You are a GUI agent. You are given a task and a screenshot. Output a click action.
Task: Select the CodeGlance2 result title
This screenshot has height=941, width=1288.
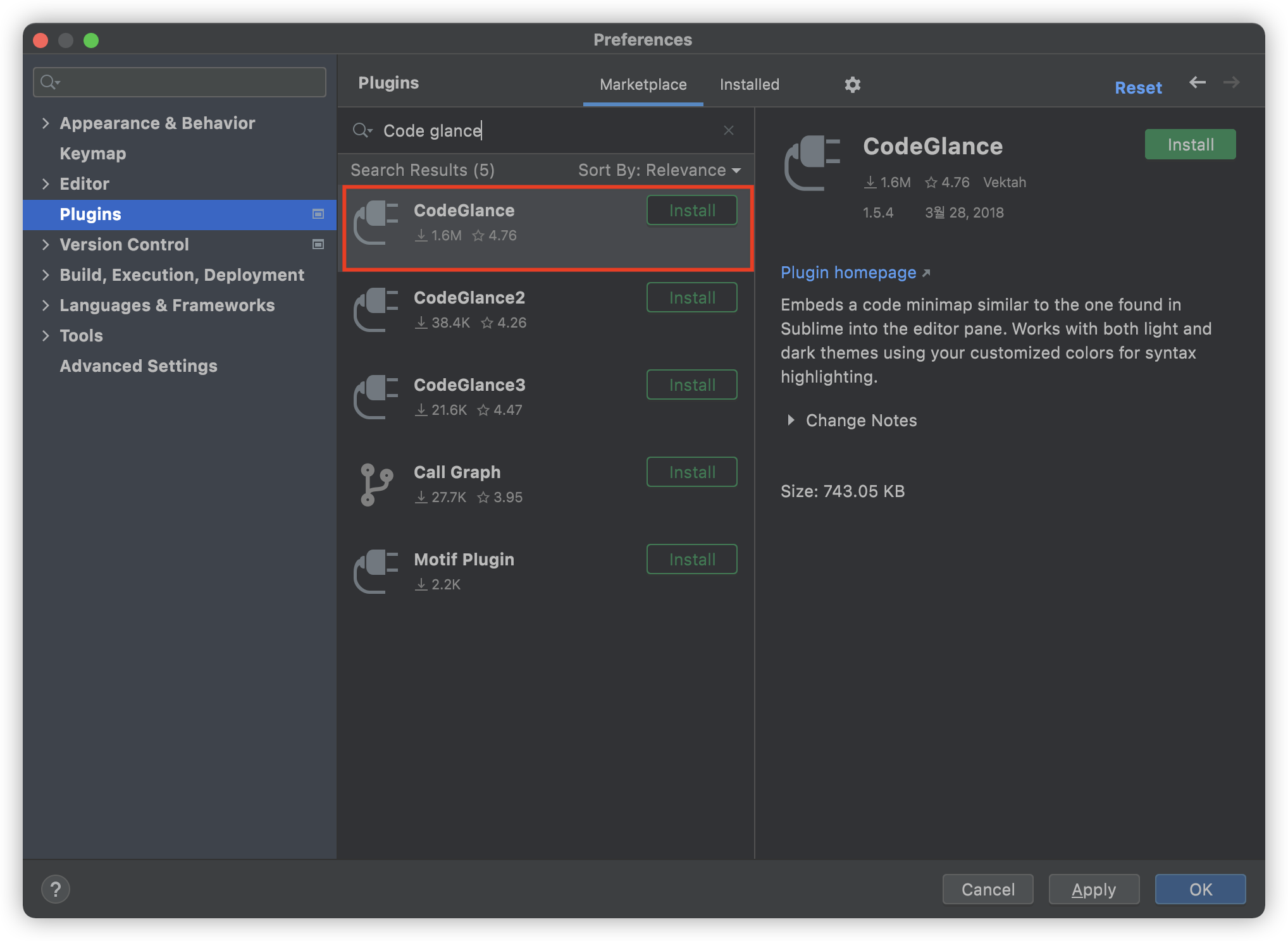click(469, 298)
